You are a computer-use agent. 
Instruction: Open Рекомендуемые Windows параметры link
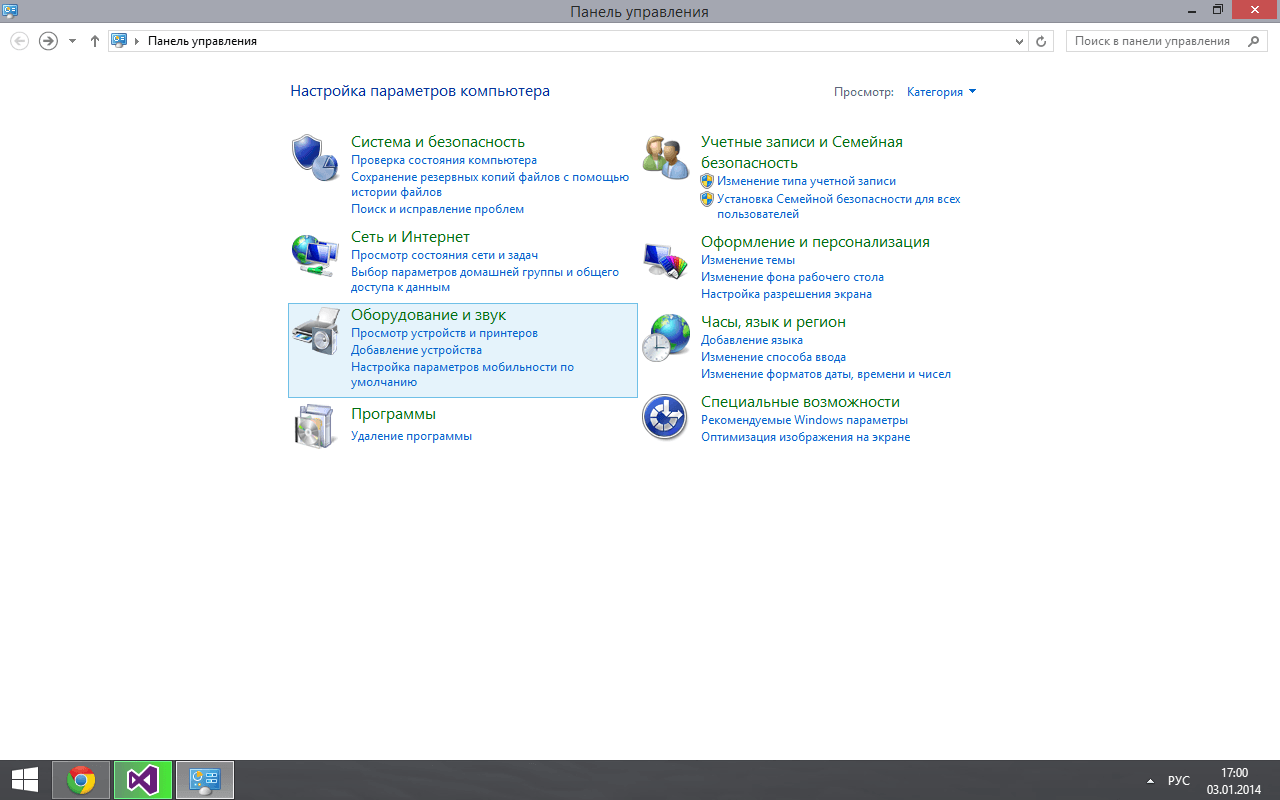pos(804,420)
